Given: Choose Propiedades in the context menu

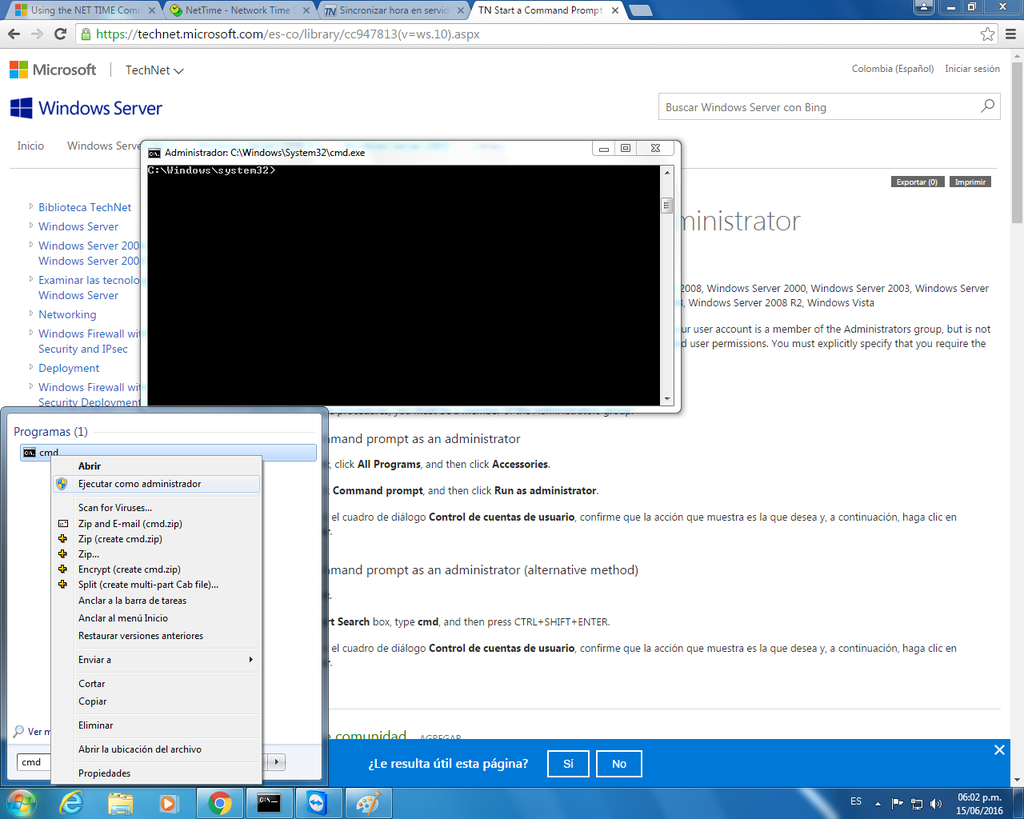Looking at the screenshot, I should click(104, 773).
